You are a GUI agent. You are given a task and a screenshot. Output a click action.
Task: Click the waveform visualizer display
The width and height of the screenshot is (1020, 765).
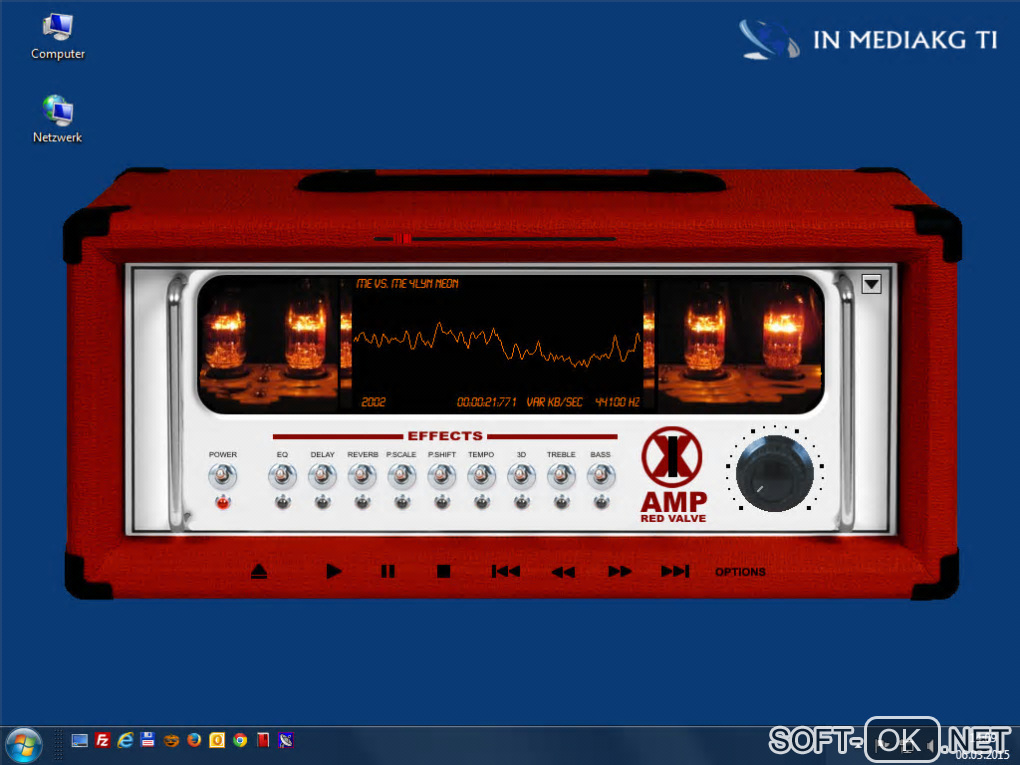[498, 343]
